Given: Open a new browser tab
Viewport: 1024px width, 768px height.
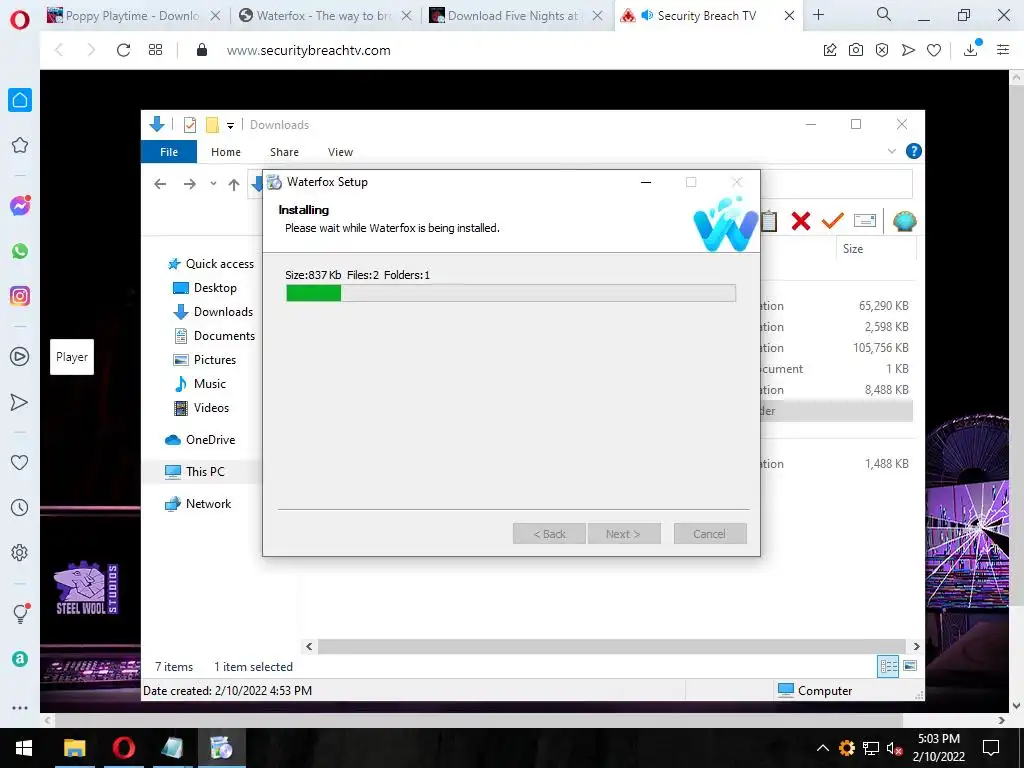Looking at the screenshot, I should point(818,15).
